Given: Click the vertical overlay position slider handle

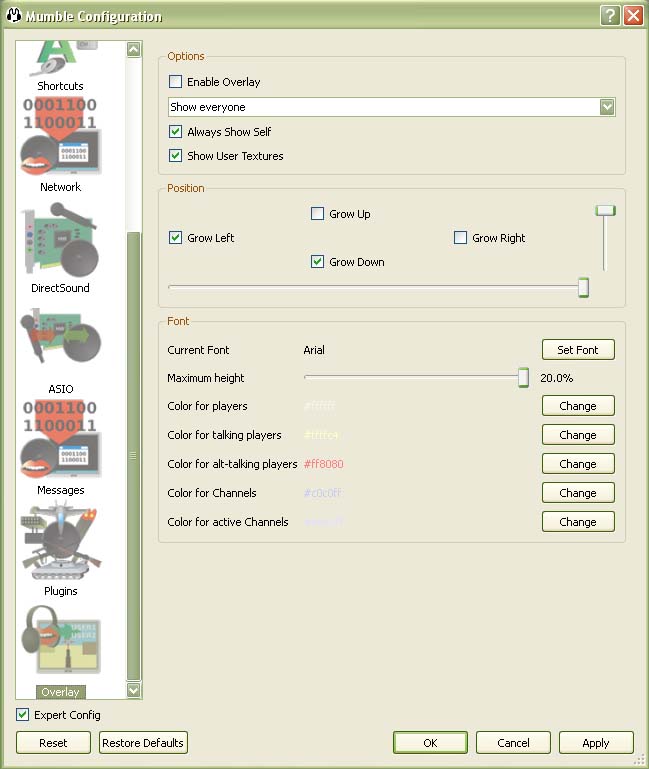Looking at the screenshot, I should [605, 210].
